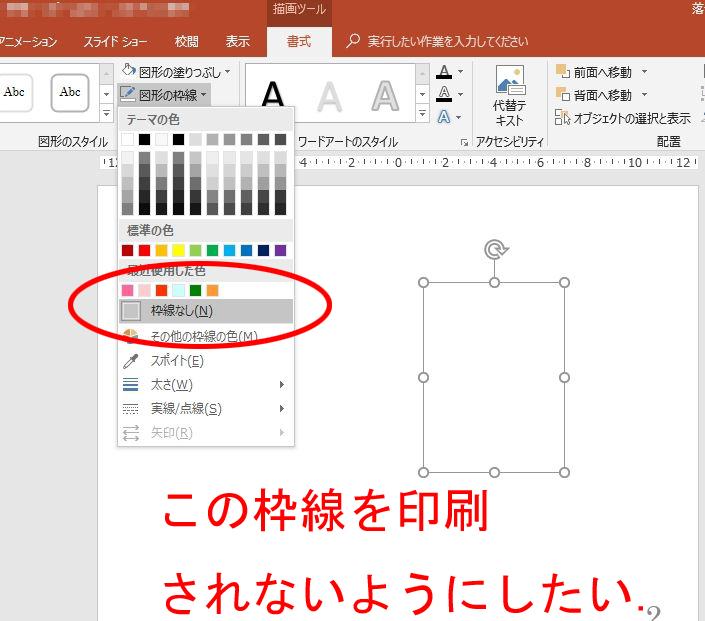Open the Text Fill color dropdown arrow
Screen dimensions: 705x621
(461, 72)
